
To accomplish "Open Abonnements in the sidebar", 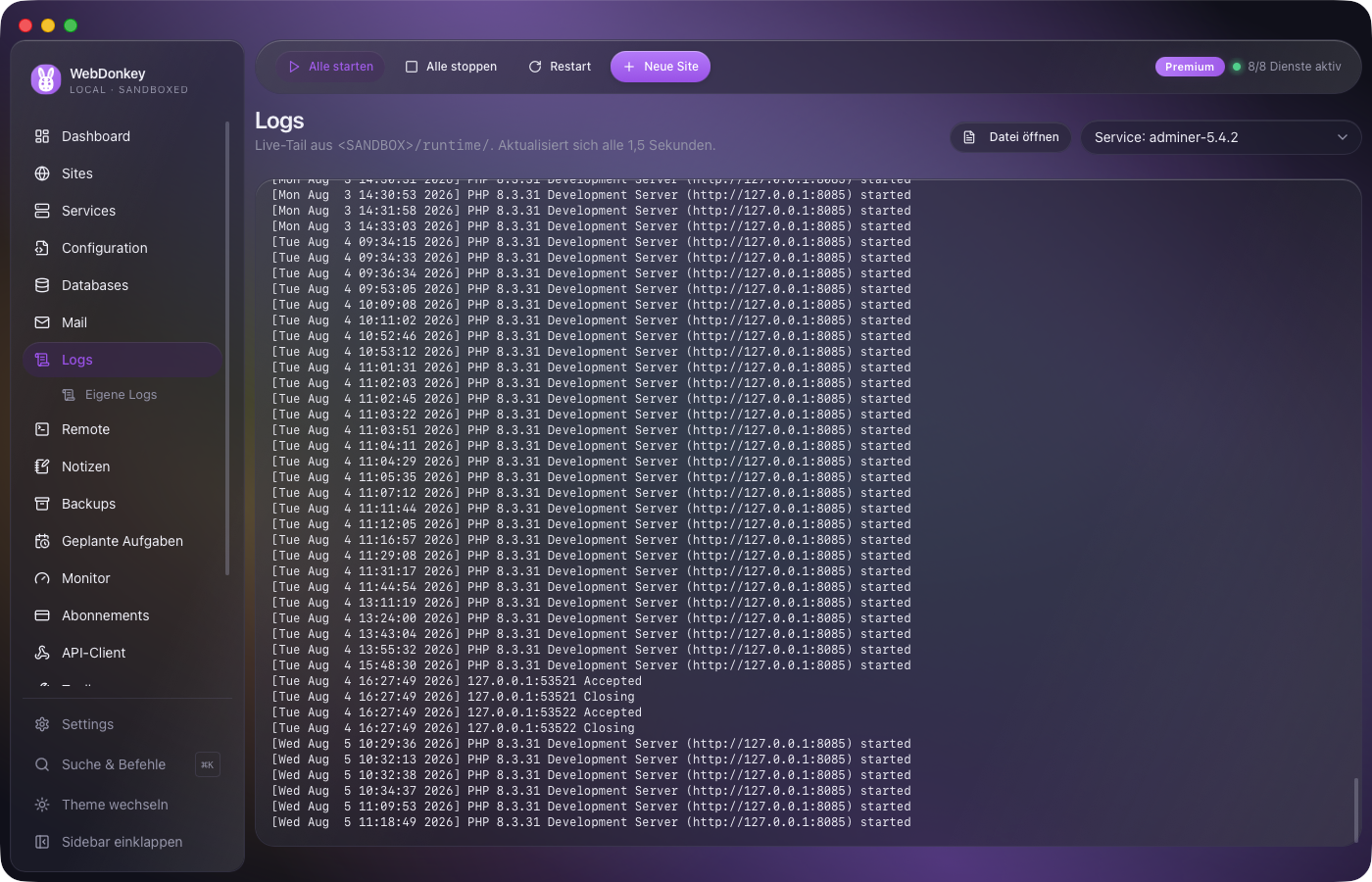I will (x=123, y=615).
